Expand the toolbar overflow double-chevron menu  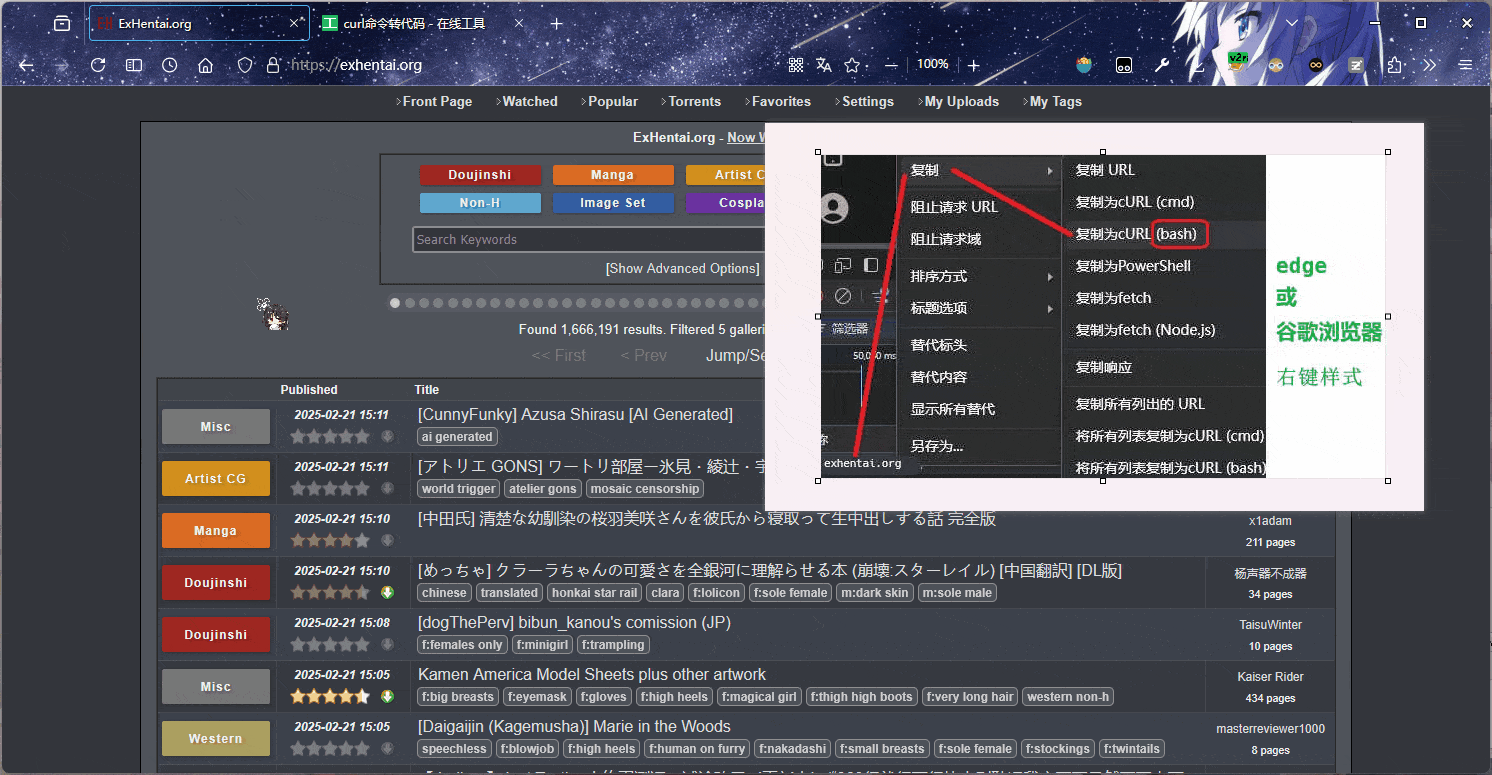point(1430,65)
